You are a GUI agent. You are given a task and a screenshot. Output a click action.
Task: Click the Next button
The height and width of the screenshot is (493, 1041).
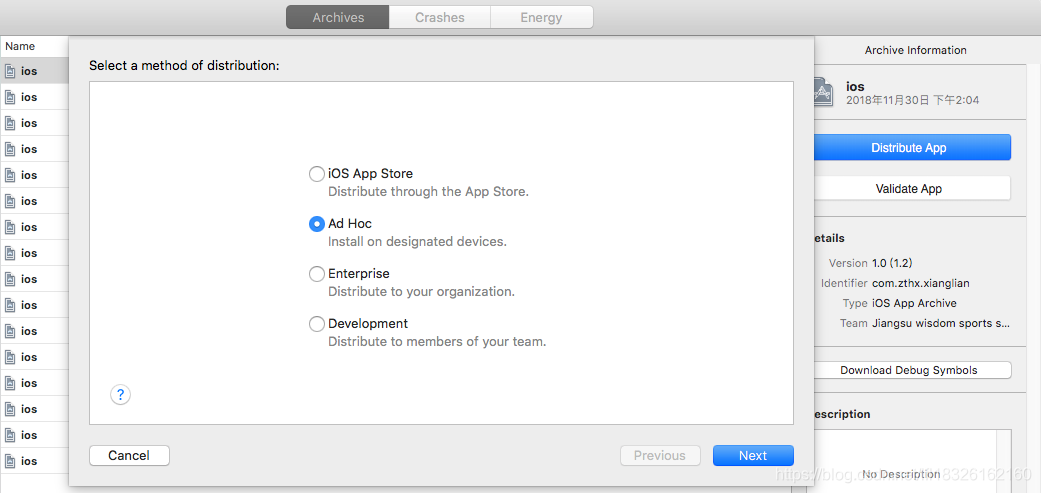[753, 455]
